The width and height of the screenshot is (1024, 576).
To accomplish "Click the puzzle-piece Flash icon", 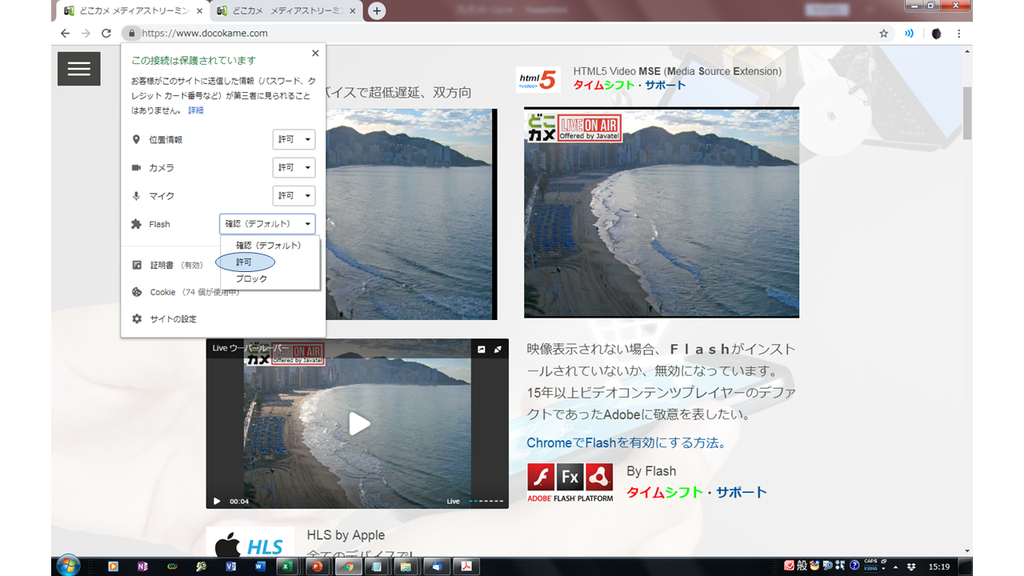I will coord(136,224).
